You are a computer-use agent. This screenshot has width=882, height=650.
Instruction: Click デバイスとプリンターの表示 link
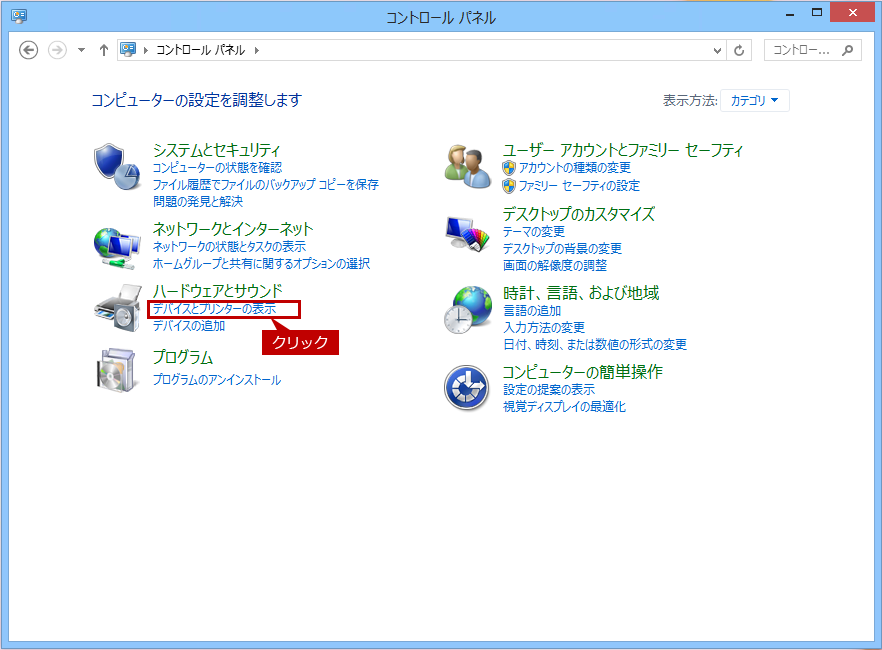click(x=214, y=309)
